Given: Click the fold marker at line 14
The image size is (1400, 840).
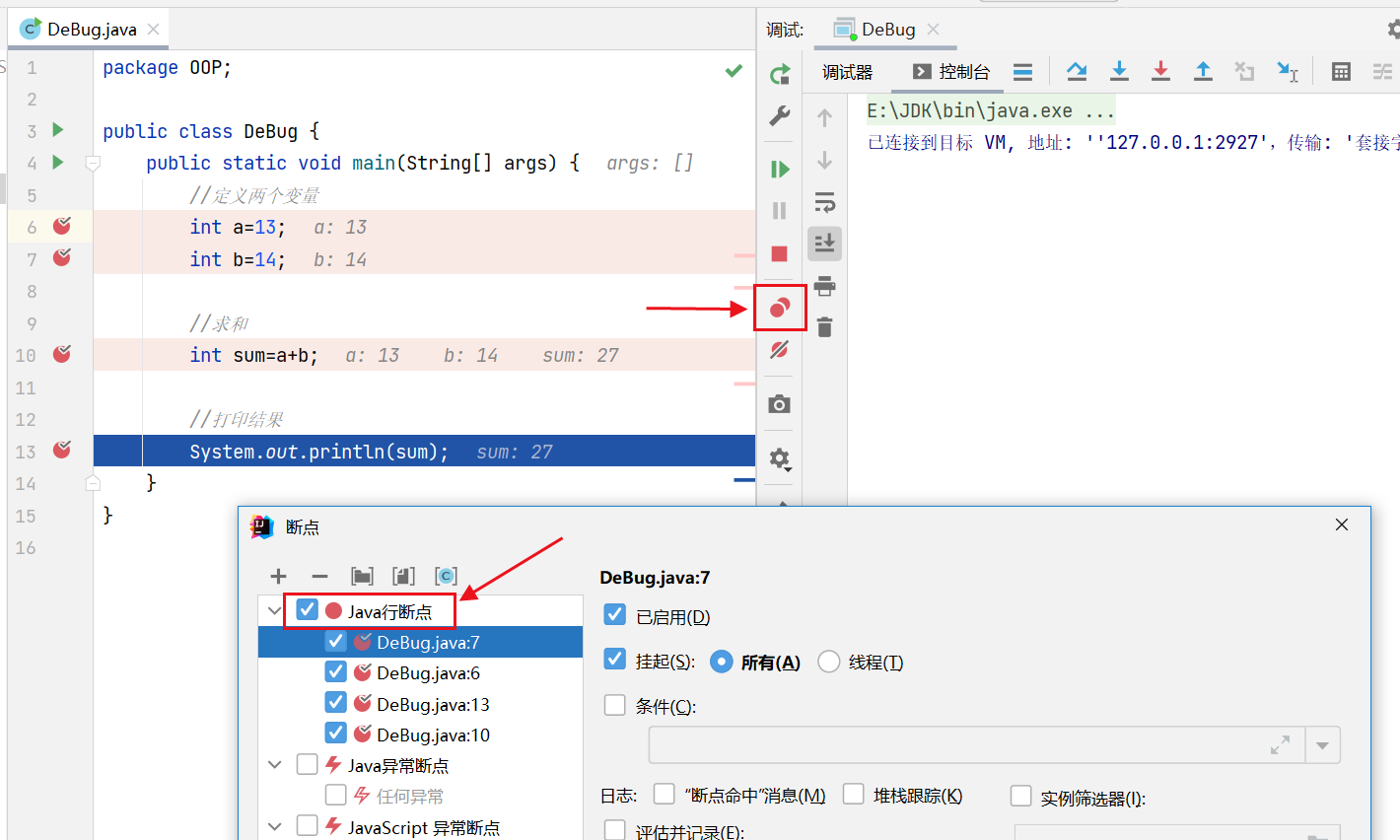Looking at the screenshot, I should [93, 482].
